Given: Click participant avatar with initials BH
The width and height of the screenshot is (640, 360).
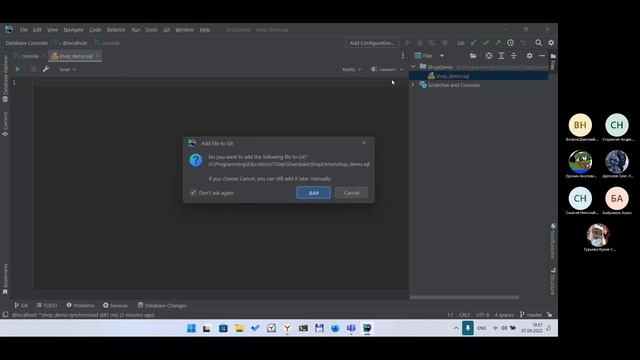Looking at the screenshot, I should [580, 125].
